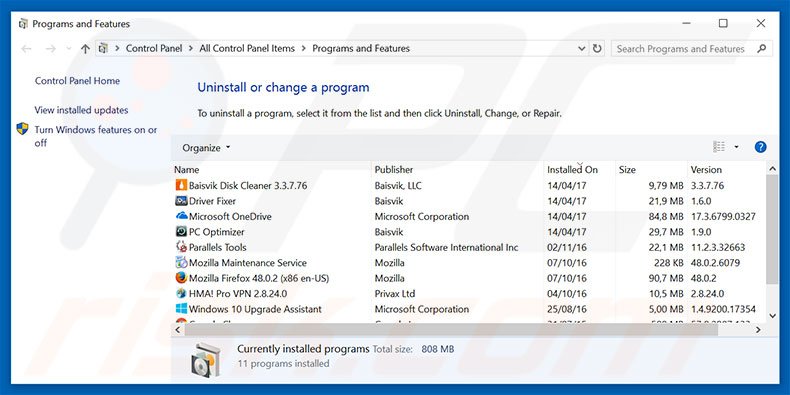Open Turn Windows features on or off
This screenshot has height=395, width=790.
pos(96,136)
